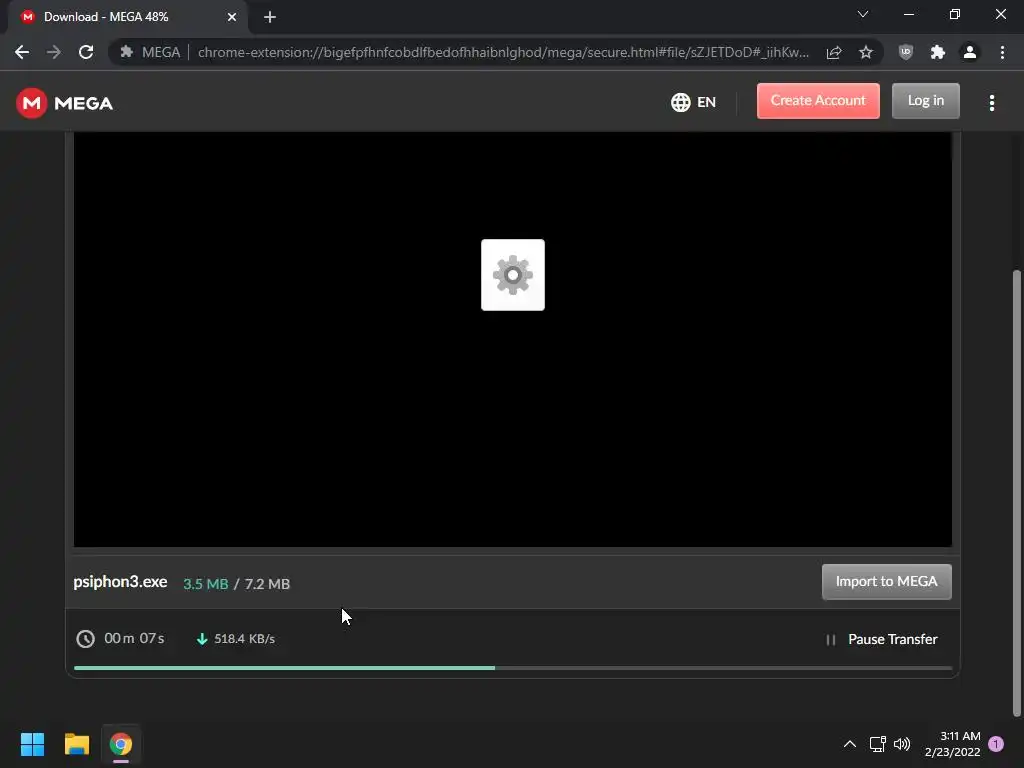Open the Extensions puzzle icon
The width and height of the screenshot is (1024, 768).
[x=938, y=52]
